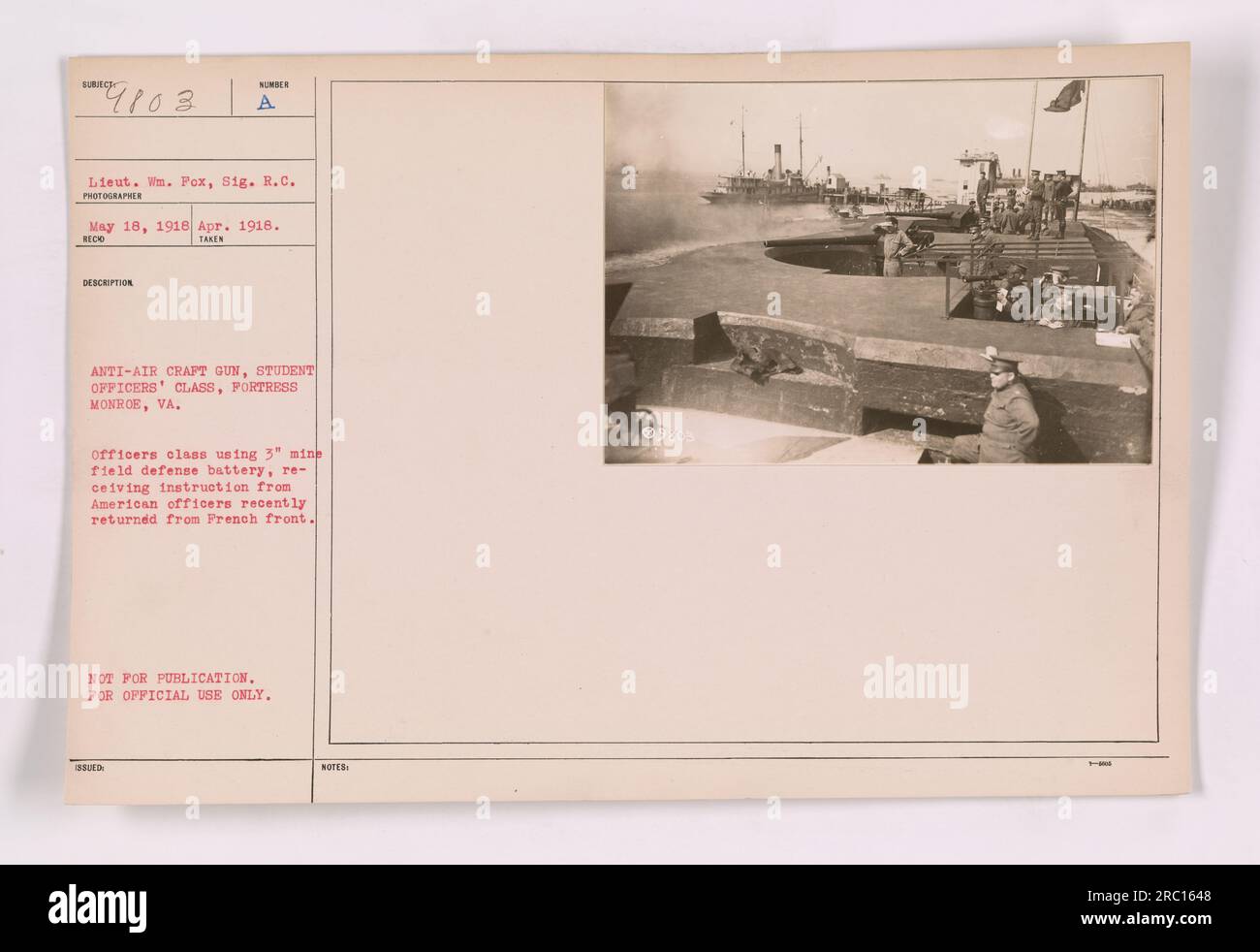
Task: Click the historical photograph of the gun battery
Action: pyautogui.click(x=879, y=272)
